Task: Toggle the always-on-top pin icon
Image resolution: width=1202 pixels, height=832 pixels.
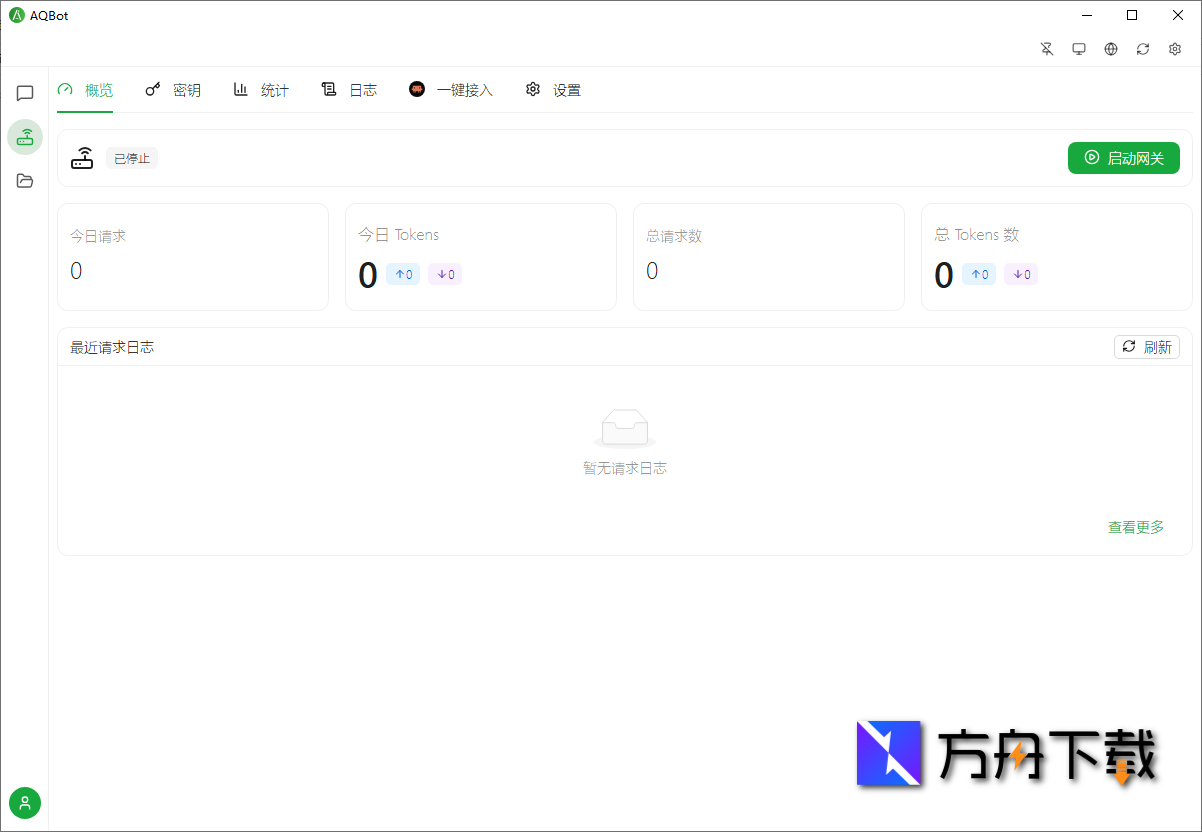Action: (1047, 48)
